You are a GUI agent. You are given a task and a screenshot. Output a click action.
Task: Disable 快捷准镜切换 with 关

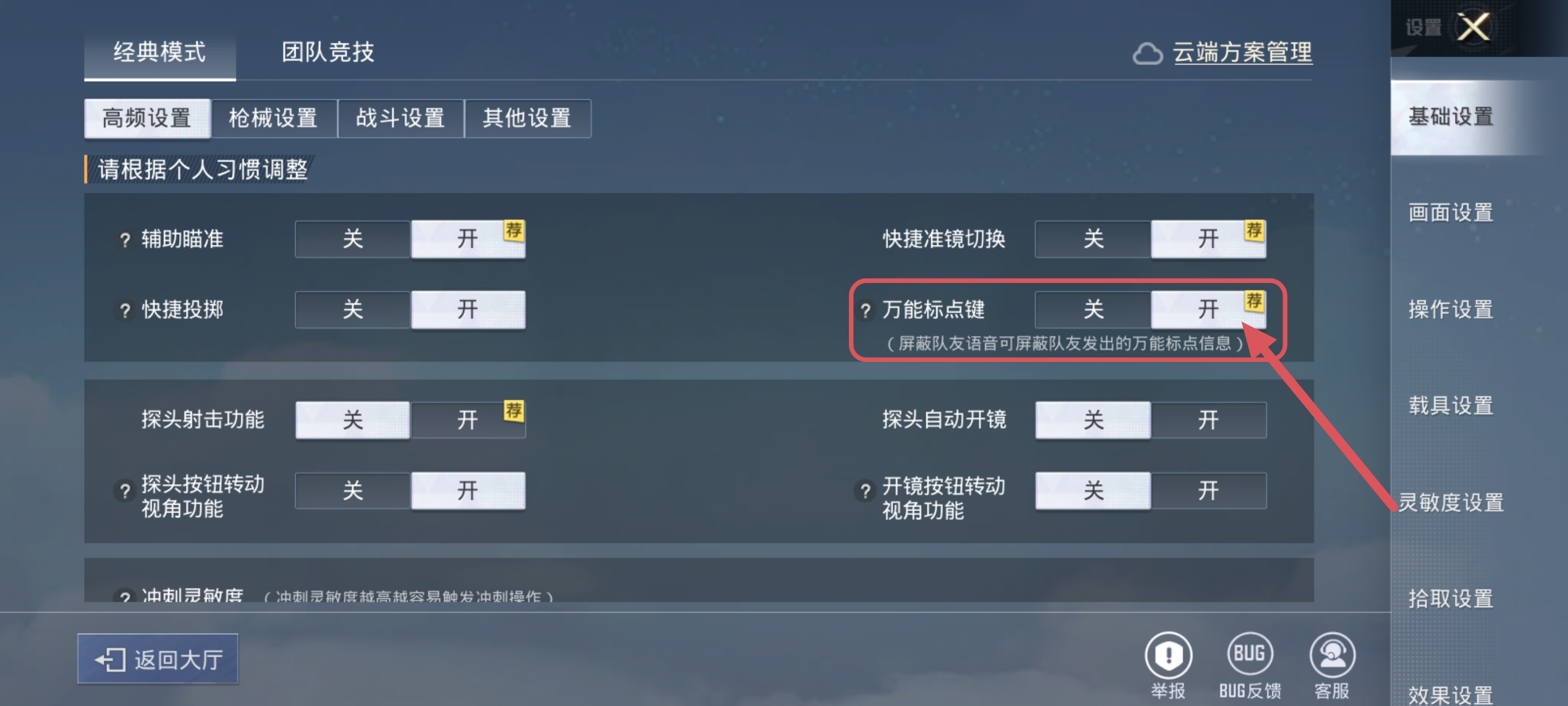(x=1093, y=239)
